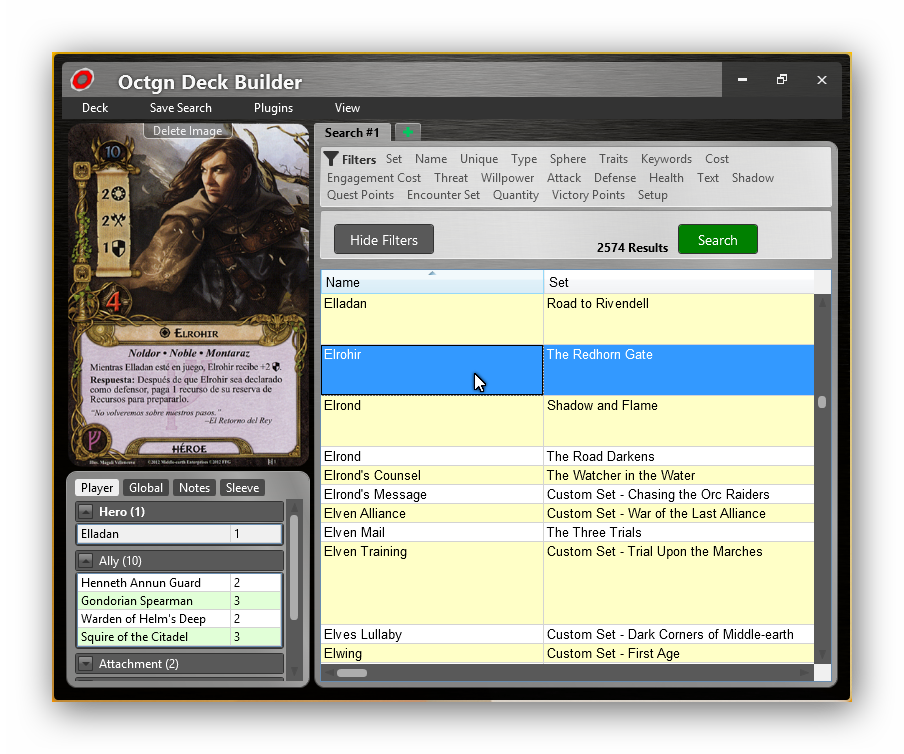The image size is (904, 754).
Task: Add the Unique filter
Action: point(479,159)
